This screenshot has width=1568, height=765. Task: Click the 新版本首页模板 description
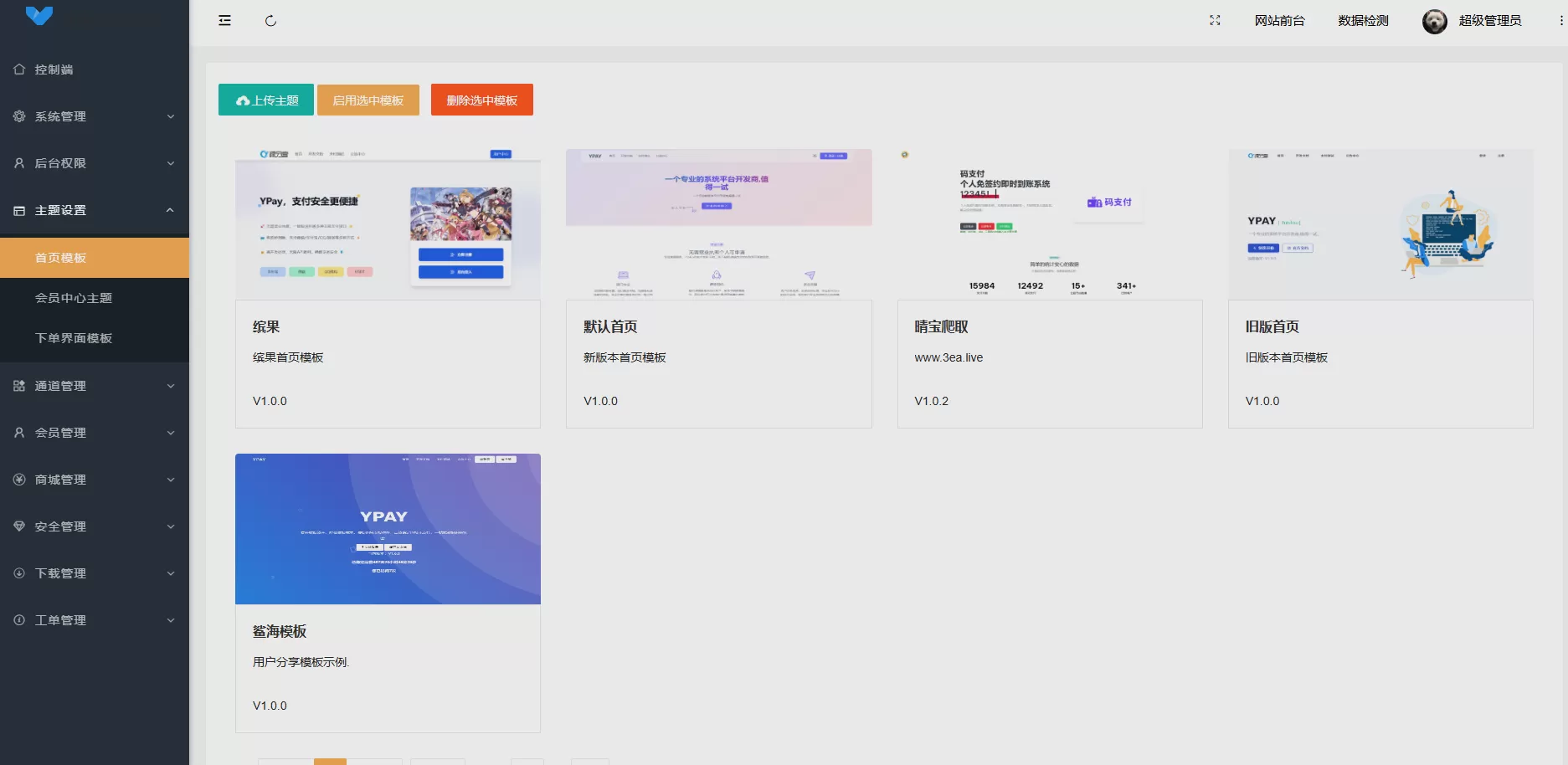tap(625, 357)
